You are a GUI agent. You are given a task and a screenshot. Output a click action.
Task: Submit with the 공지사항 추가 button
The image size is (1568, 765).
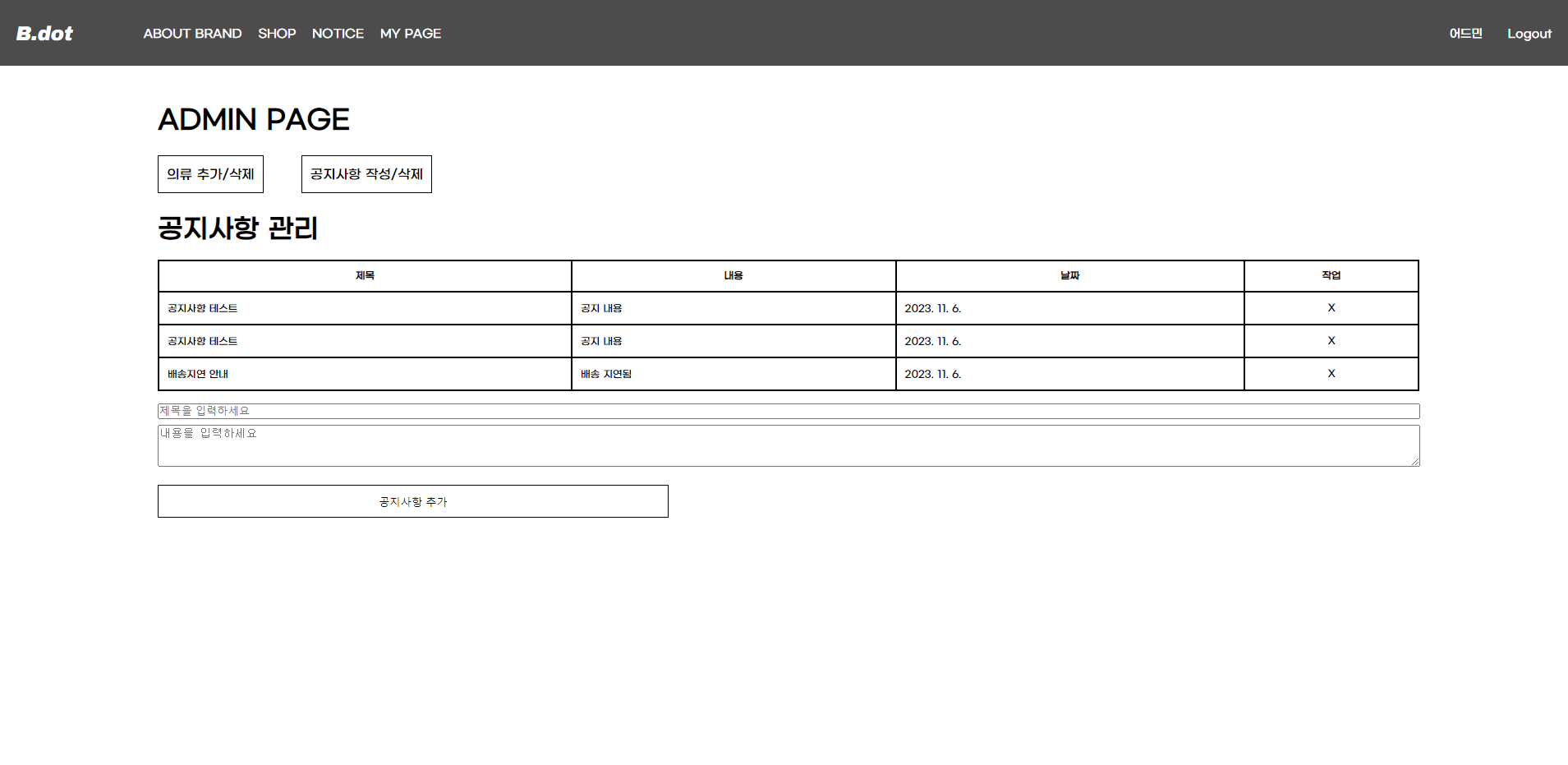tap(413, 501)
